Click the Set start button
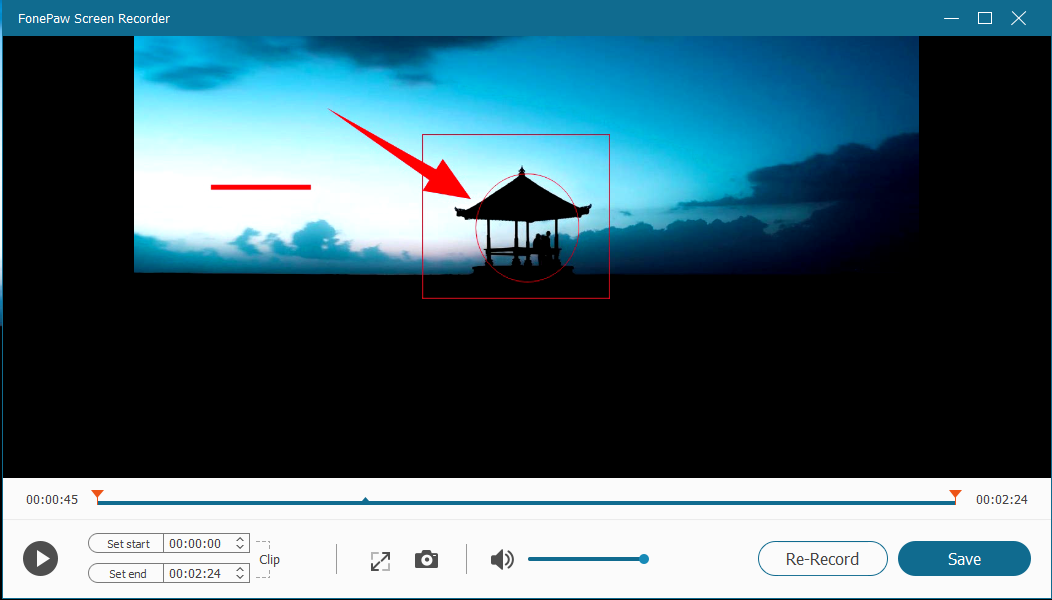 click(127, 543)
